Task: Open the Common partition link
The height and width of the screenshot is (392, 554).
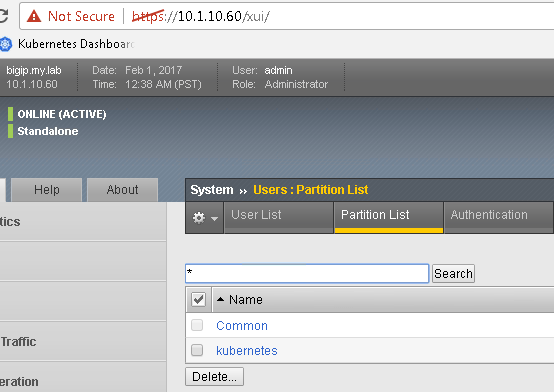Action: (242, 326)
